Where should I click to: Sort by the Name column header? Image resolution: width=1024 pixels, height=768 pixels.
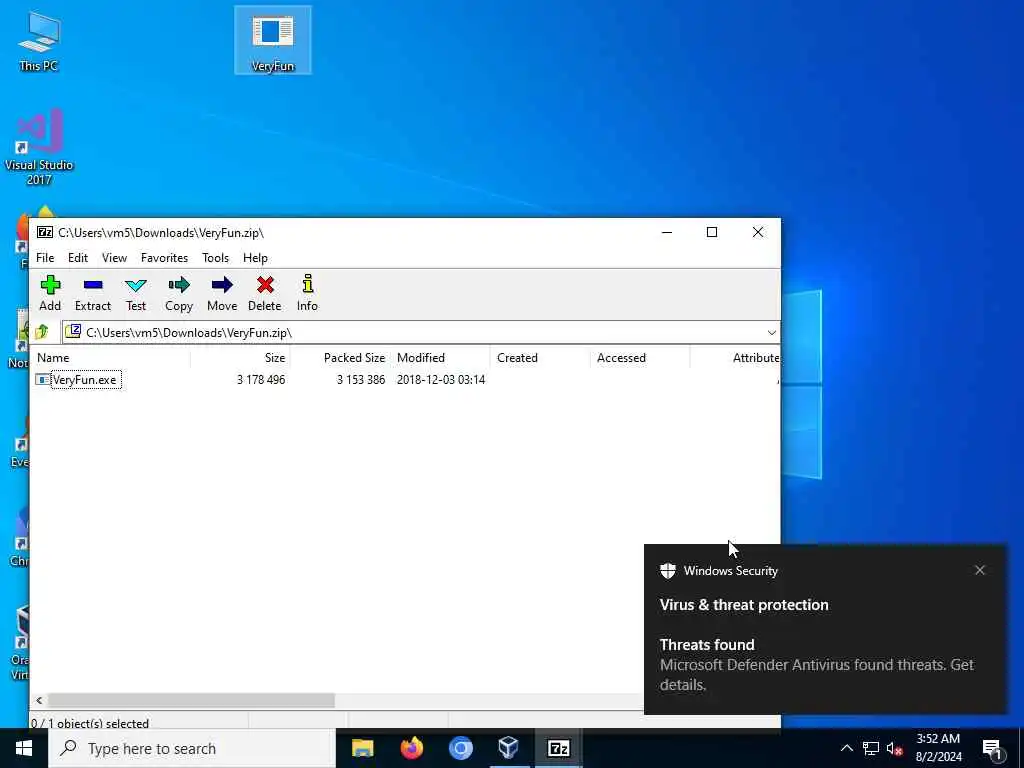tap(111, 358)
